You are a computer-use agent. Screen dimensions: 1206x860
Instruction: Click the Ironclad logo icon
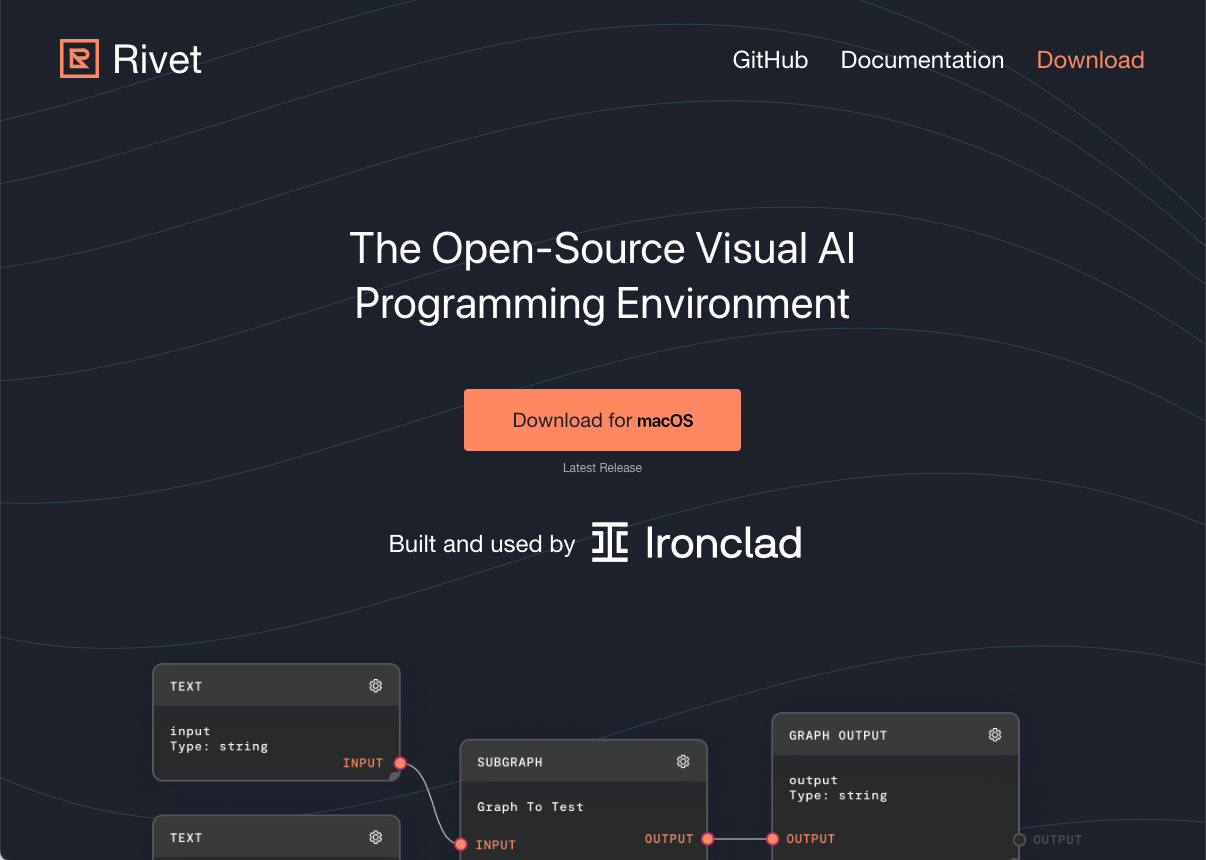610,542
